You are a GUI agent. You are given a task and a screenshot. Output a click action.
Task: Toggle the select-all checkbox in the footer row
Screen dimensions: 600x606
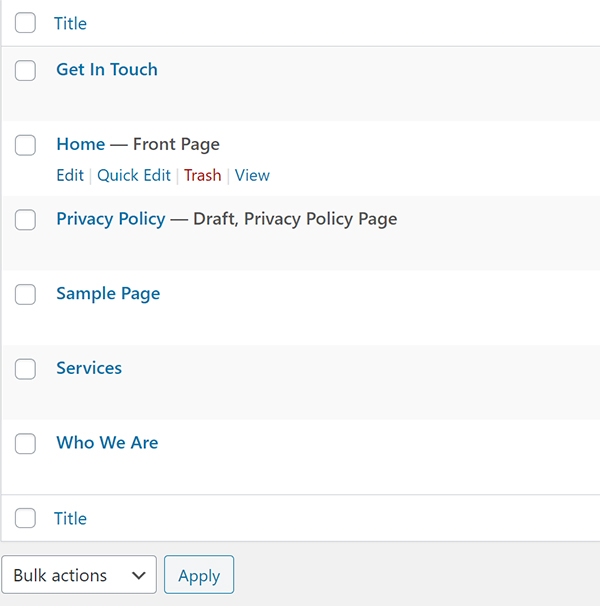pos(26,517)
